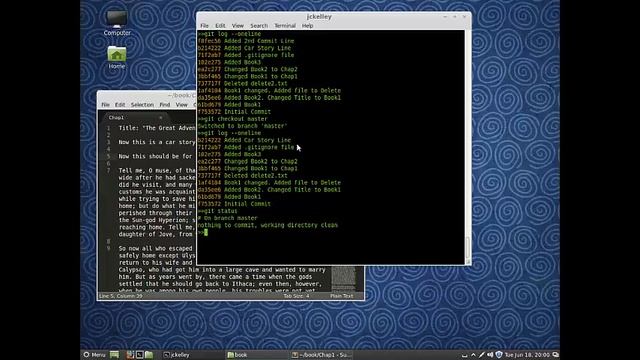Click the window list icon at taskbar end

(x=555, y=355)
